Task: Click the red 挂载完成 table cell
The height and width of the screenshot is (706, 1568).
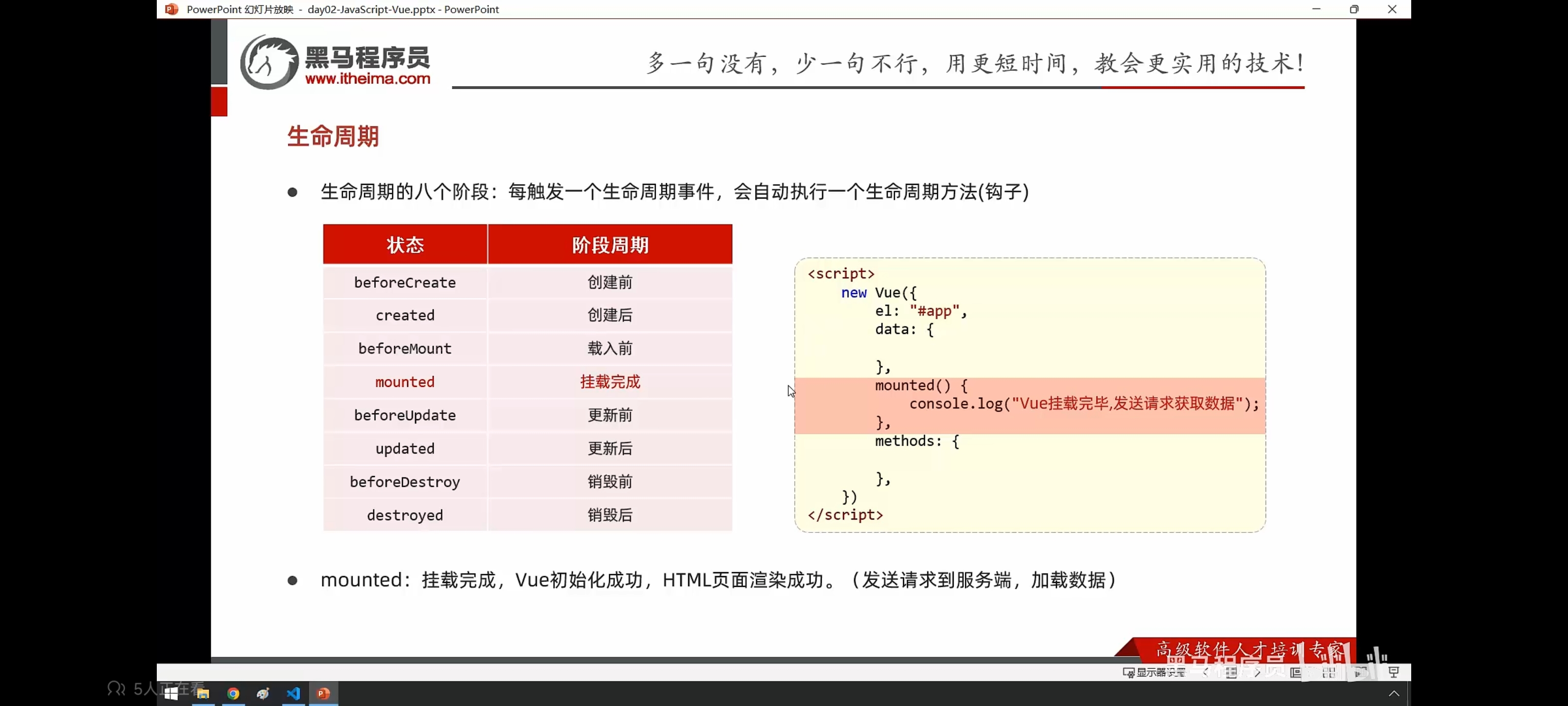Action: pyautogui.click(x=610, y=382)
